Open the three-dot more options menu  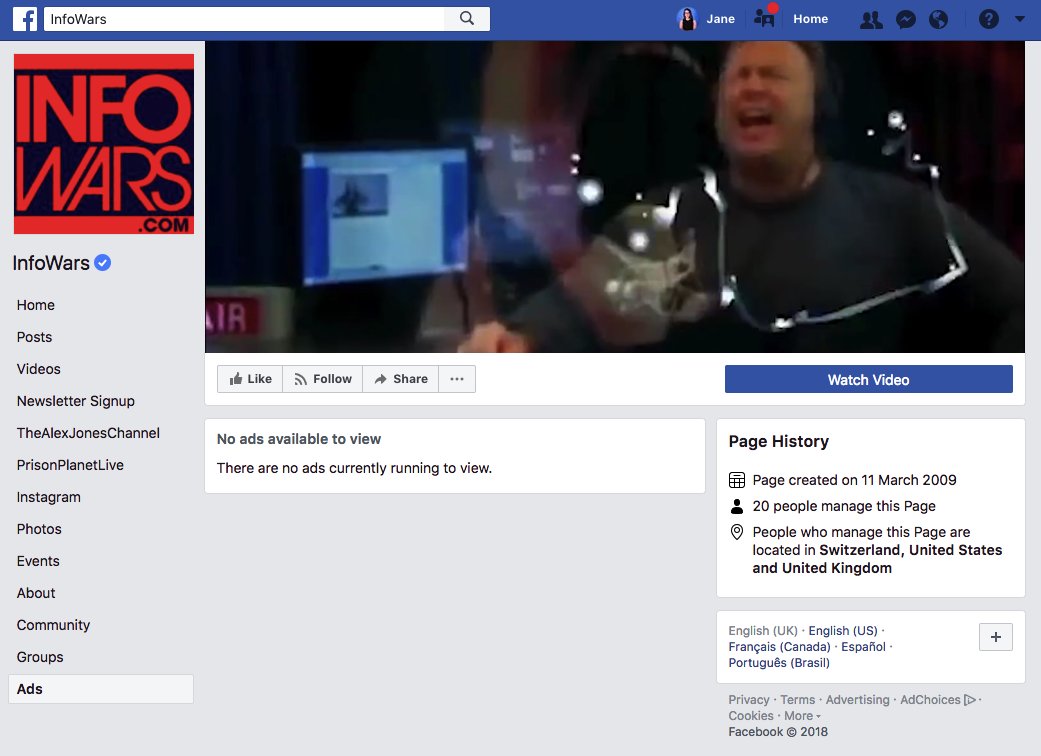click(457, 379)
